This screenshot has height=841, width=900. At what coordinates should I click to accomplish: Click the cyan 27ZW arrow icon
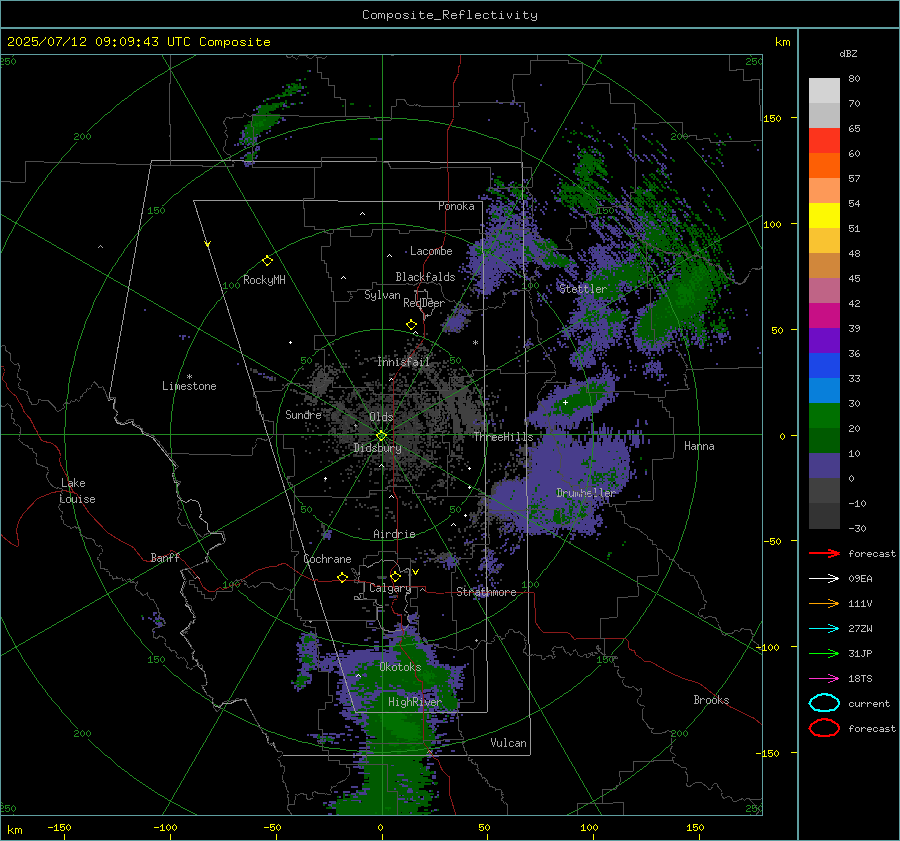point(824,629)
